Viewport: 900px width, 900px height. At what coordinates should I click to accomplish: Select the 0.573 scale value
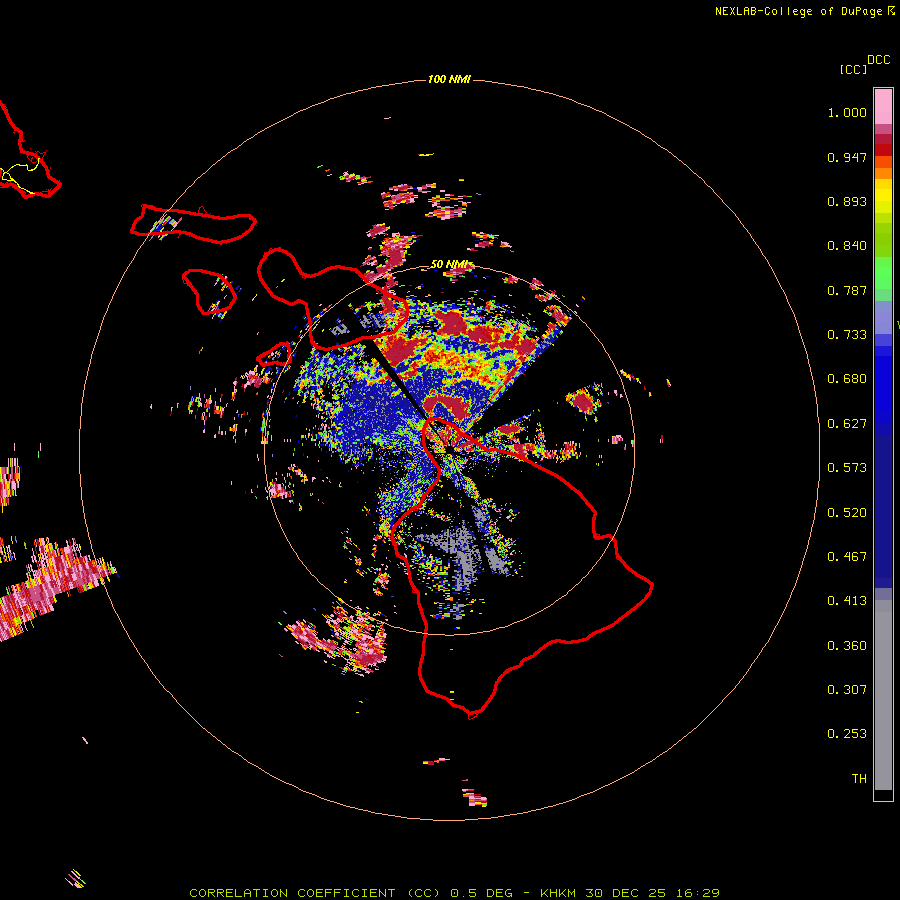pyautogui.click(x=847, y=468)
